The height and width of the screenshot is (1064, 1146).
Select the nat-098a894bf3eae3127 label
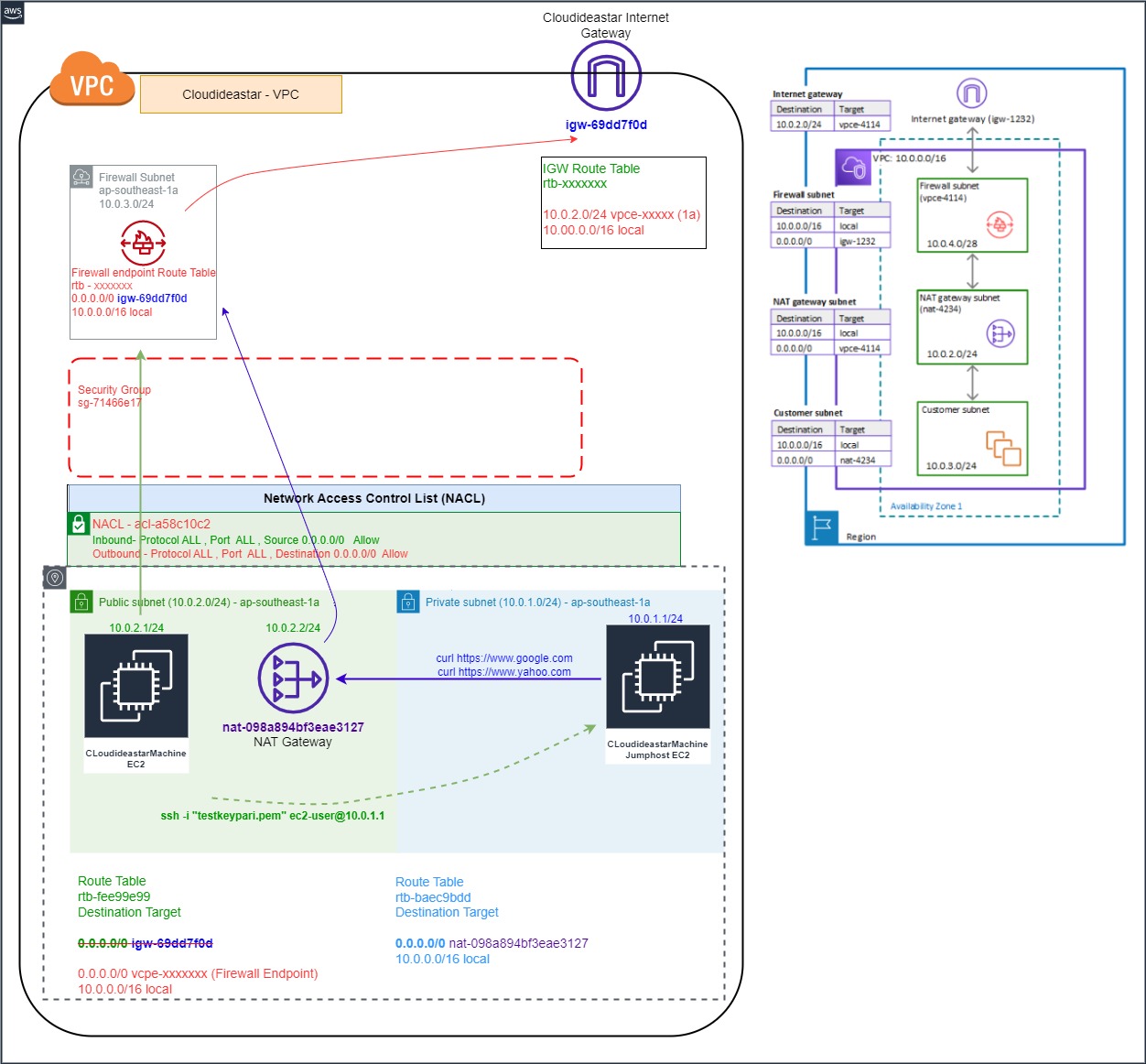pyautogui.click(x=293, y=727)
